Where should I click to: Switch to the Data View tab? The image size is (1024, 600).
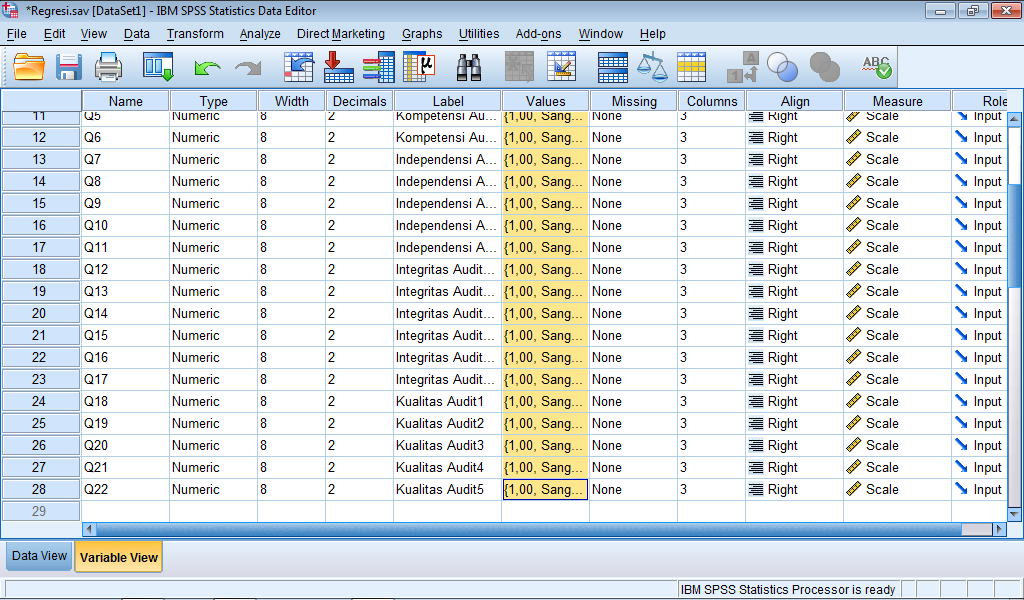(x=39, y=556)
